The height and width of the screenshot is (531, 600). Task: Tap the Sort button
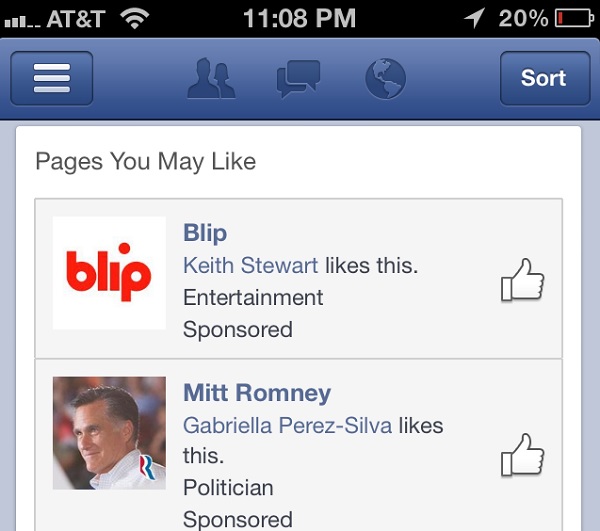click(x=543, y=78)
